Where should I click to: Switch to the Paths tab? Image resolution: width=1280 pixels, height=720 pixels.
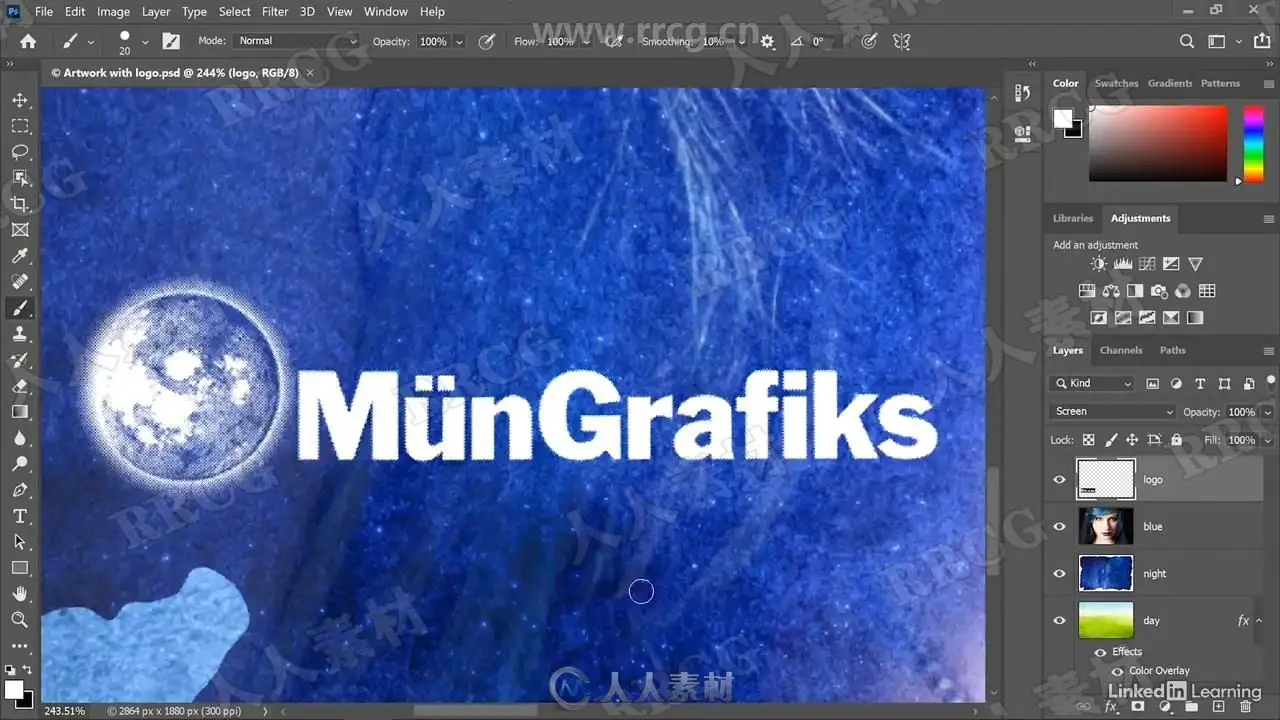(1173, 350)
